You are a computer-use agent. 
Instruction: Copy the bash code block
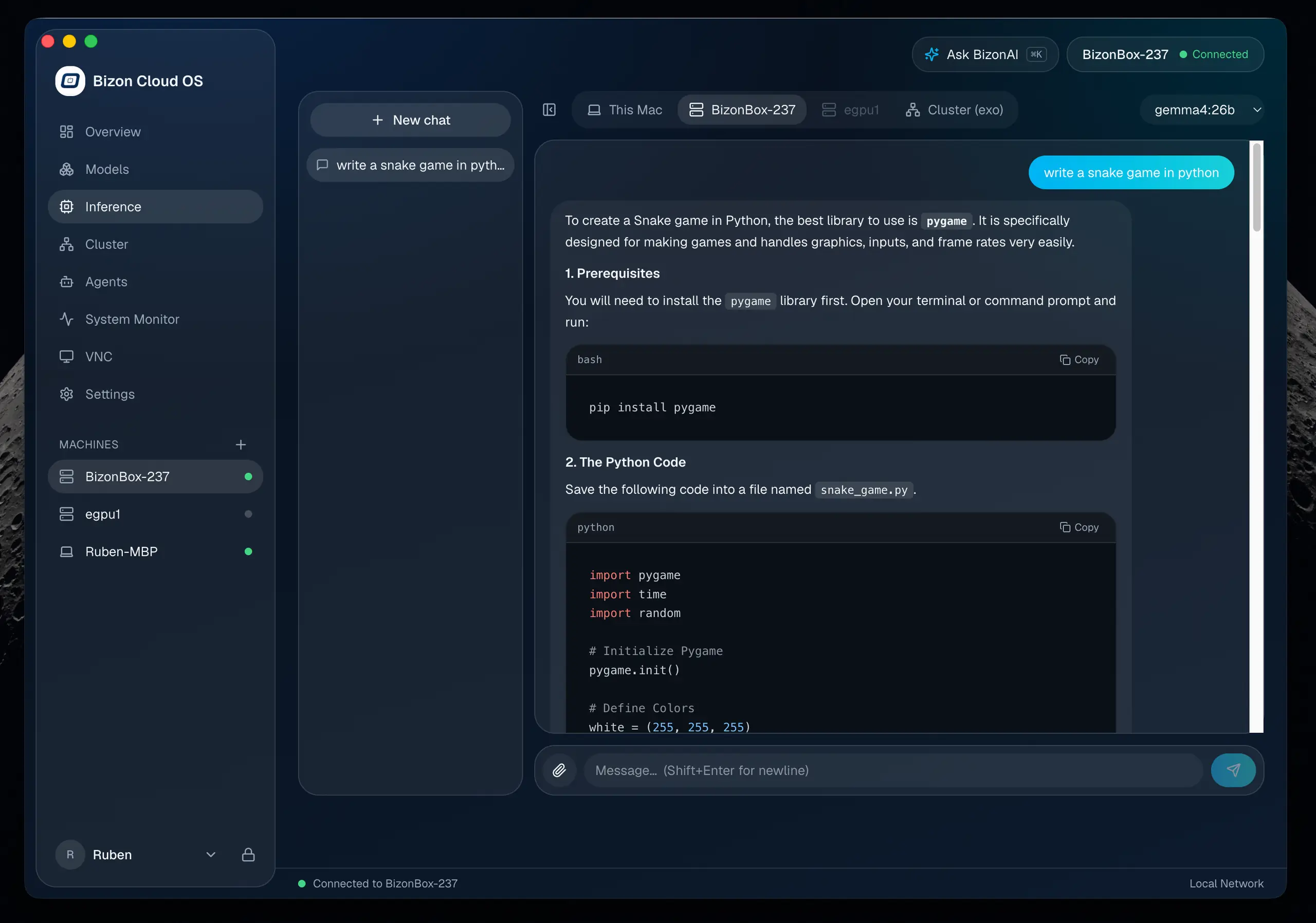coord(1079,359)
